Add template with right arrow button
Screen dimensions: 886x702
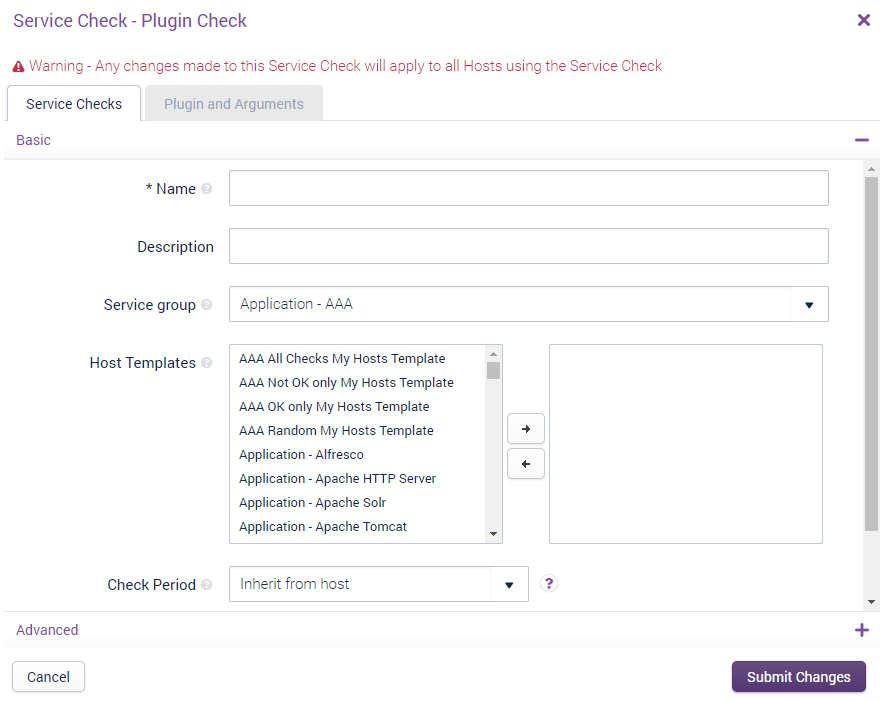[526, 429]
